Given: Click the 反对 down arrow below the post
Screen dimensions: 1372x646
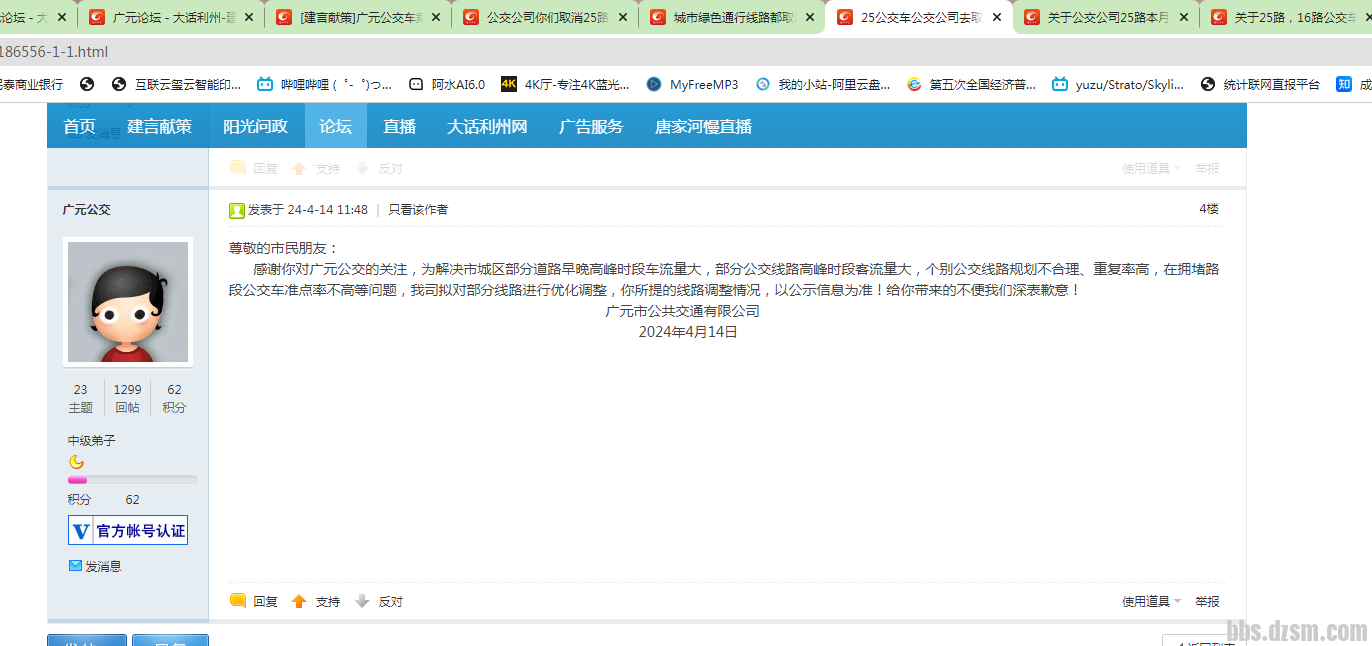Looking at the screenshot, I should (363, 601).
